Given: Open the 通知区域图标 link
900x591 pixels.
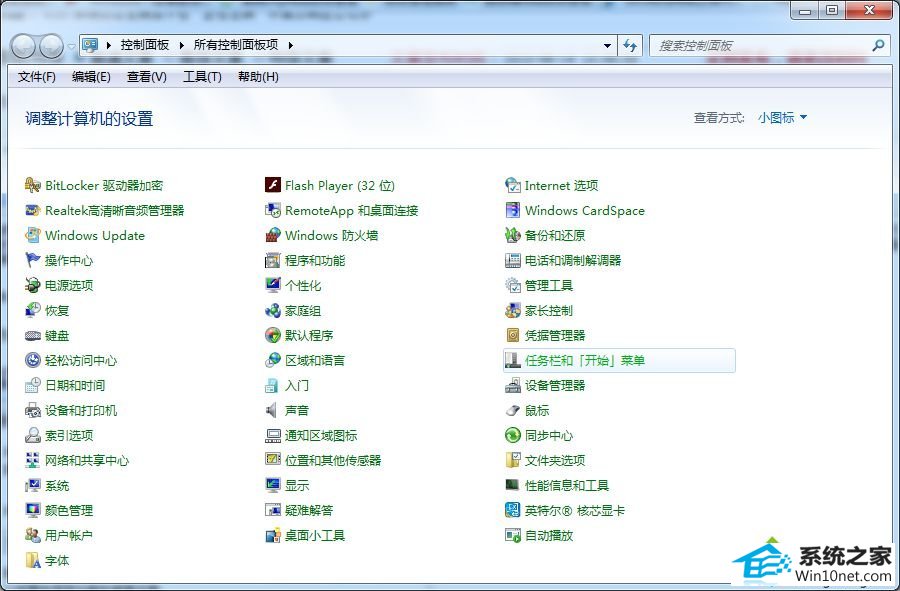Looking at the screenshot, I should pos(321,436).
